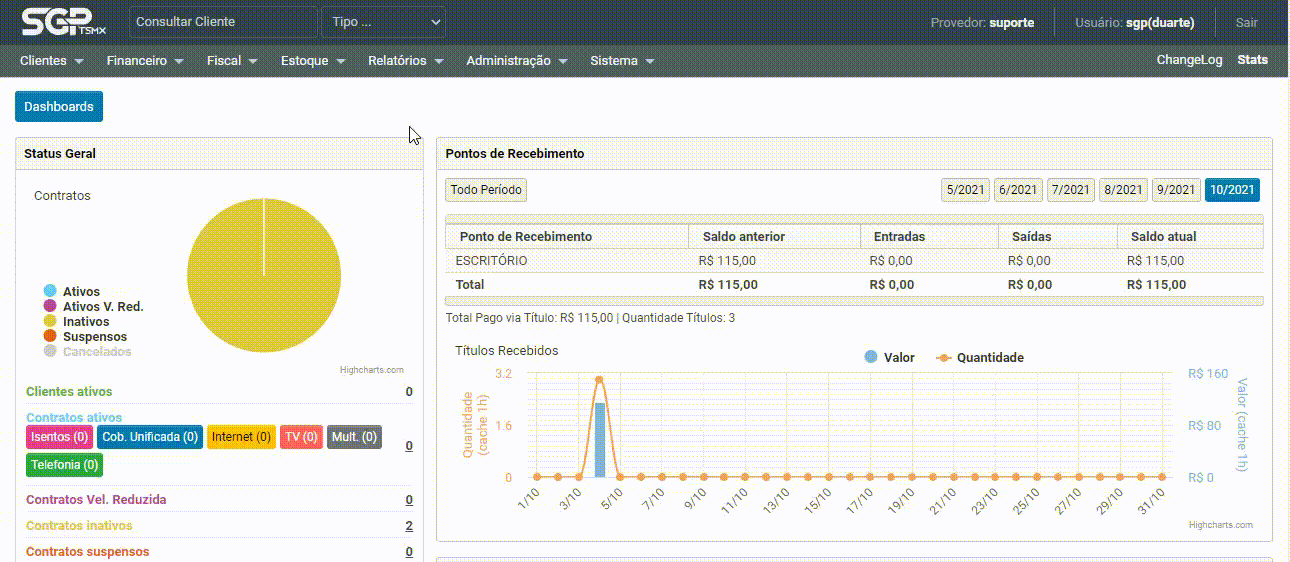Toggle the Quantidade line series legend
The image size is (1290, 562).
coord(989,358)
